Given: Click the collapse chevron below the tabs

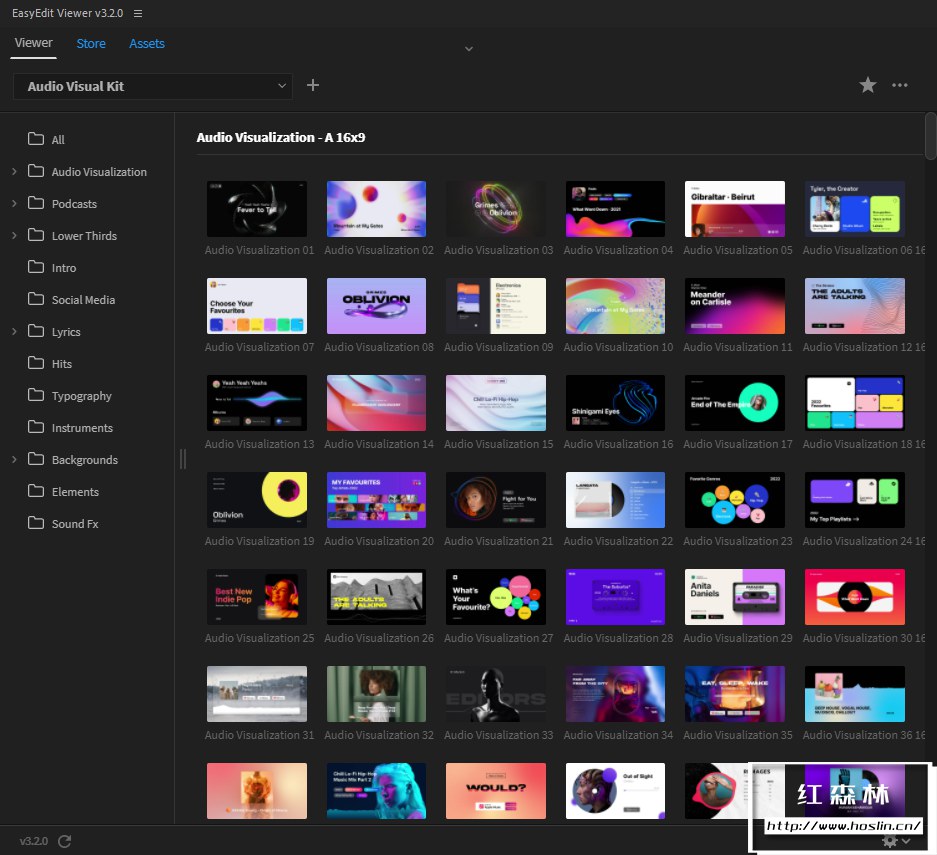Looking at the screenshot, I should (x=468, y=48).
